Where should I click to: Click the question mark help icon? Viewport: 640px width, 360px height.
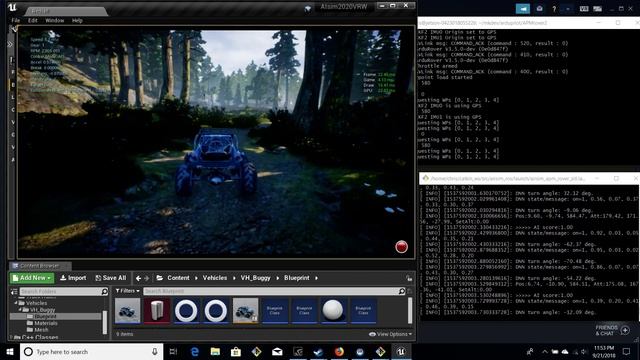coord(554,9)
